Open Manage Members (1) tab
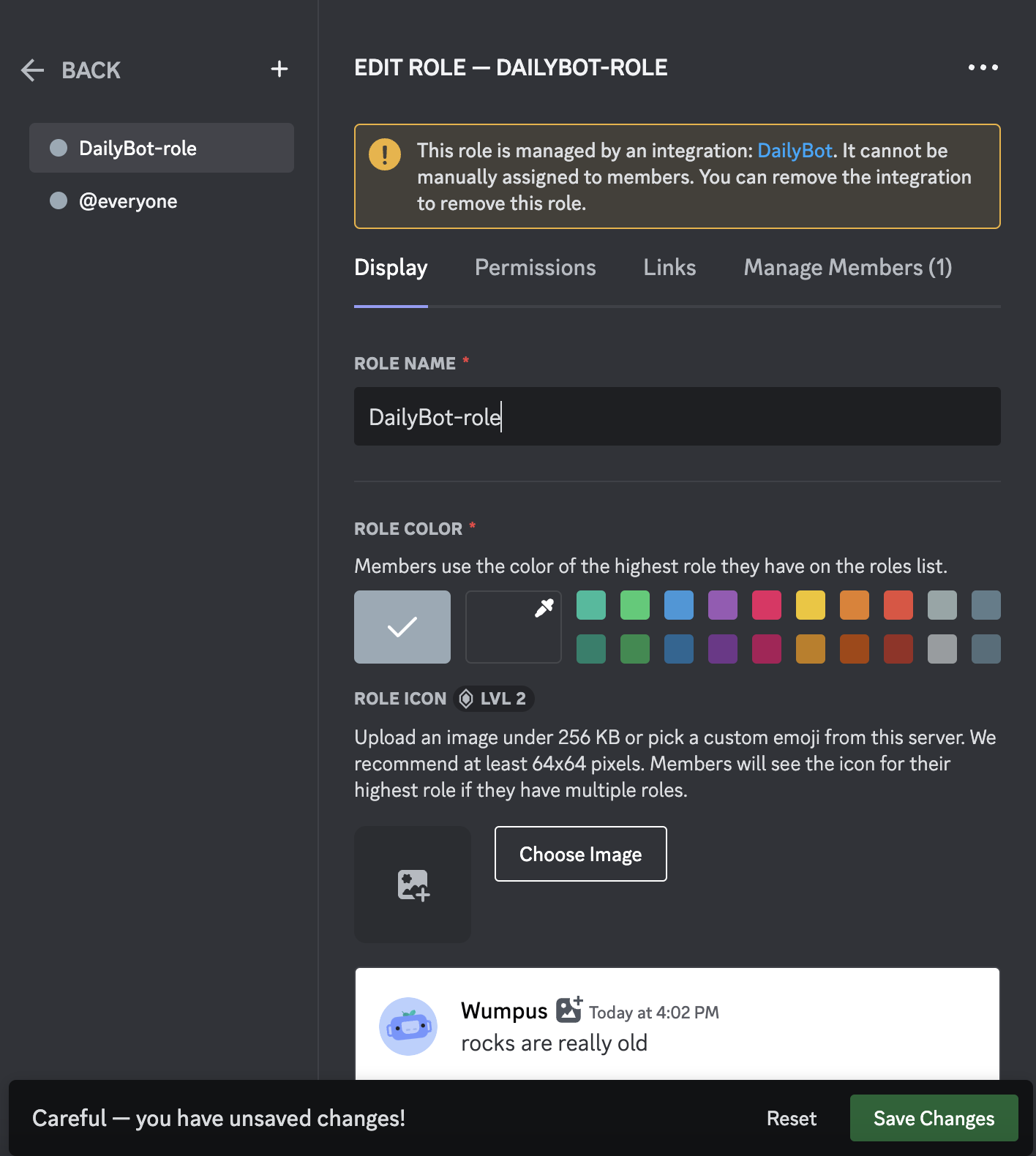 (x=848, y=268)
